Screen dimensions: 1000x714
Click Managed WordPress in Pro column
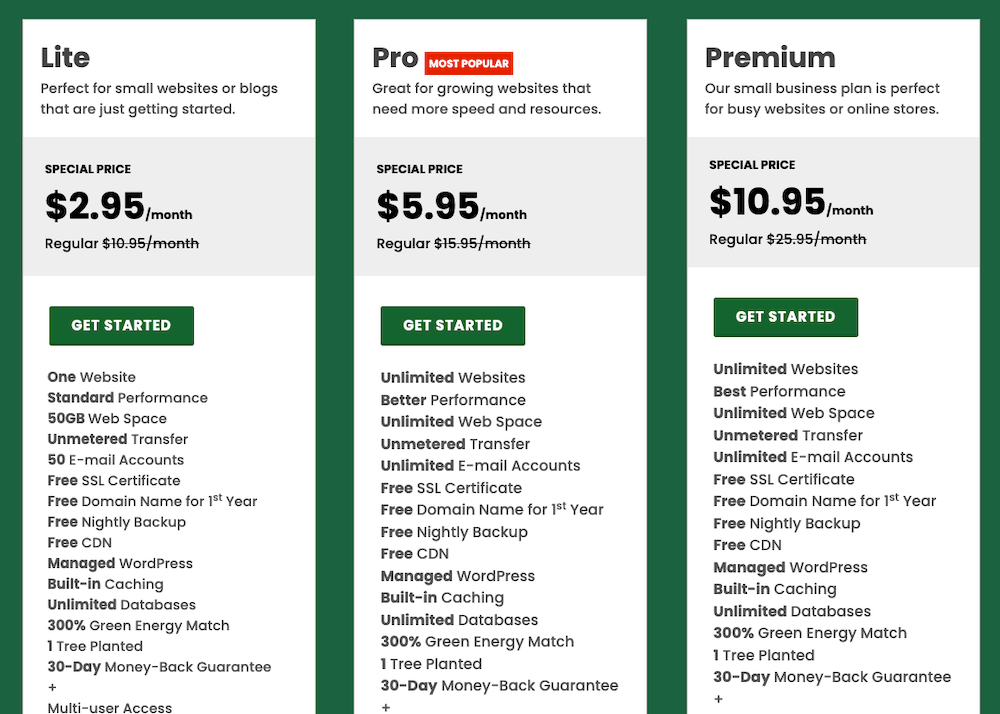tap(457, 576)
